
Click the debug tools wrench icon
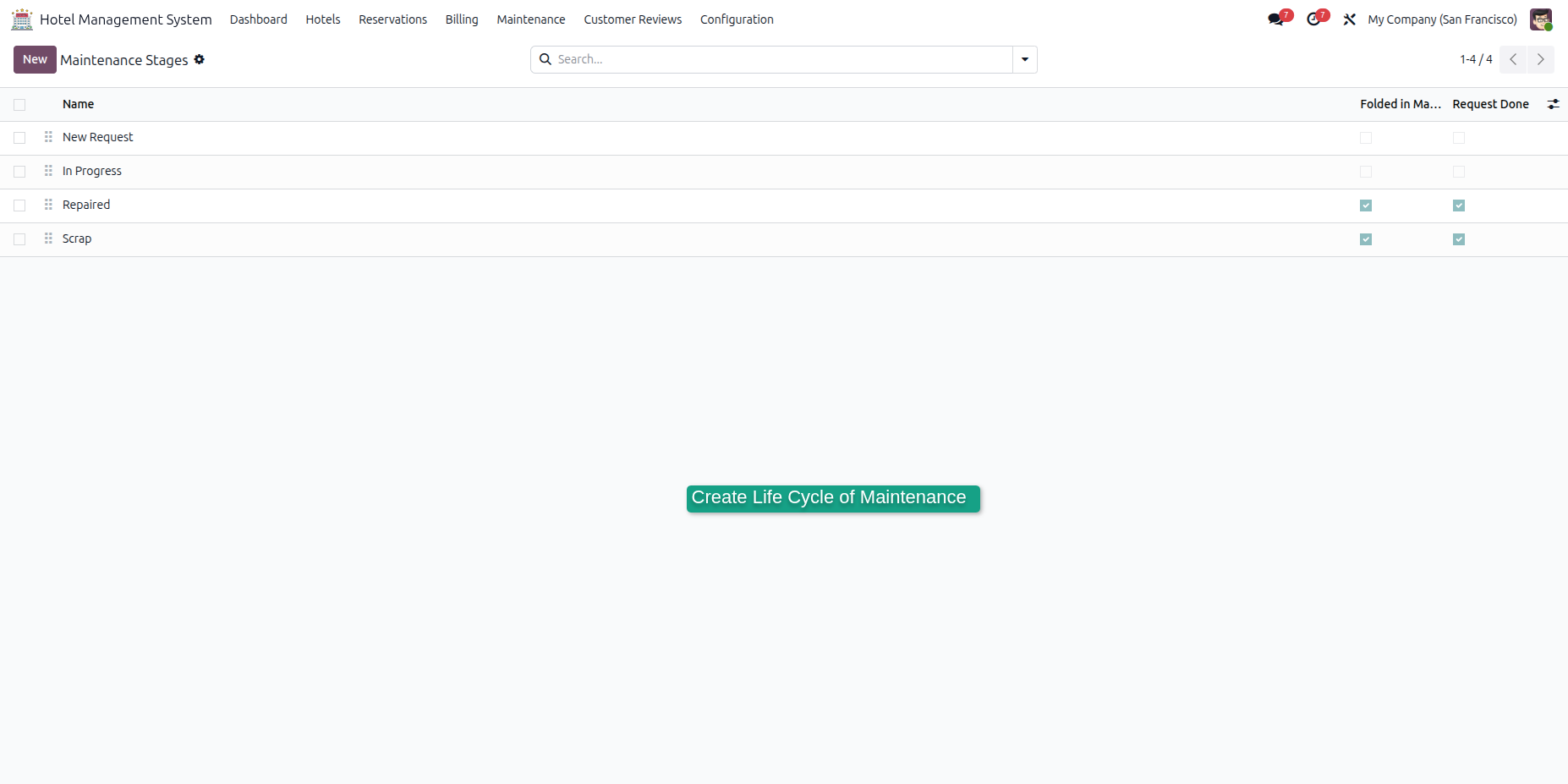pyautogui.click(x=1350, y=19)
